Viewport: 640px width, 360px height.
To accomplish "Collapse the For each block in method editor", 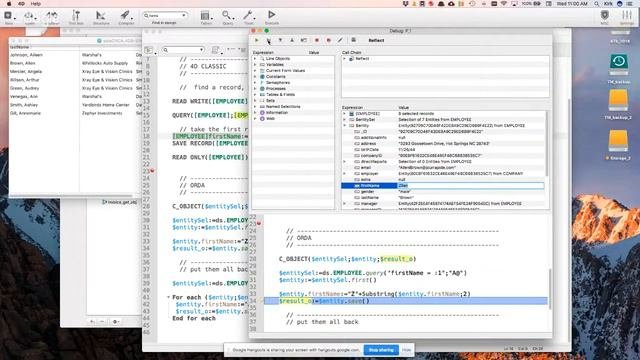I will (x=168, y=297).
